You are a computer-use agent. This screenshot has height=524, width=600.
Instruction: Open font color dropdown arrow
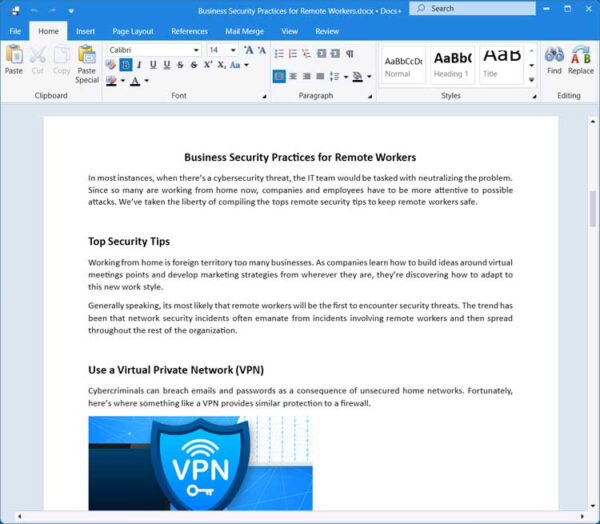[147, 81]
